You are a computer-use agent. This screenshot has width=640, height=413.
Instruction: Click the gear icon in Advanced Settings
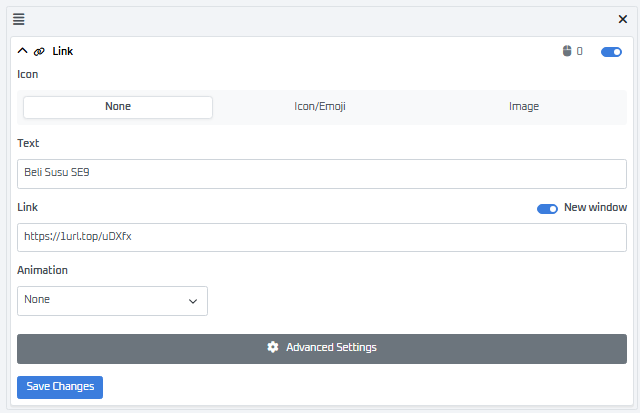[x=273, y=348]
